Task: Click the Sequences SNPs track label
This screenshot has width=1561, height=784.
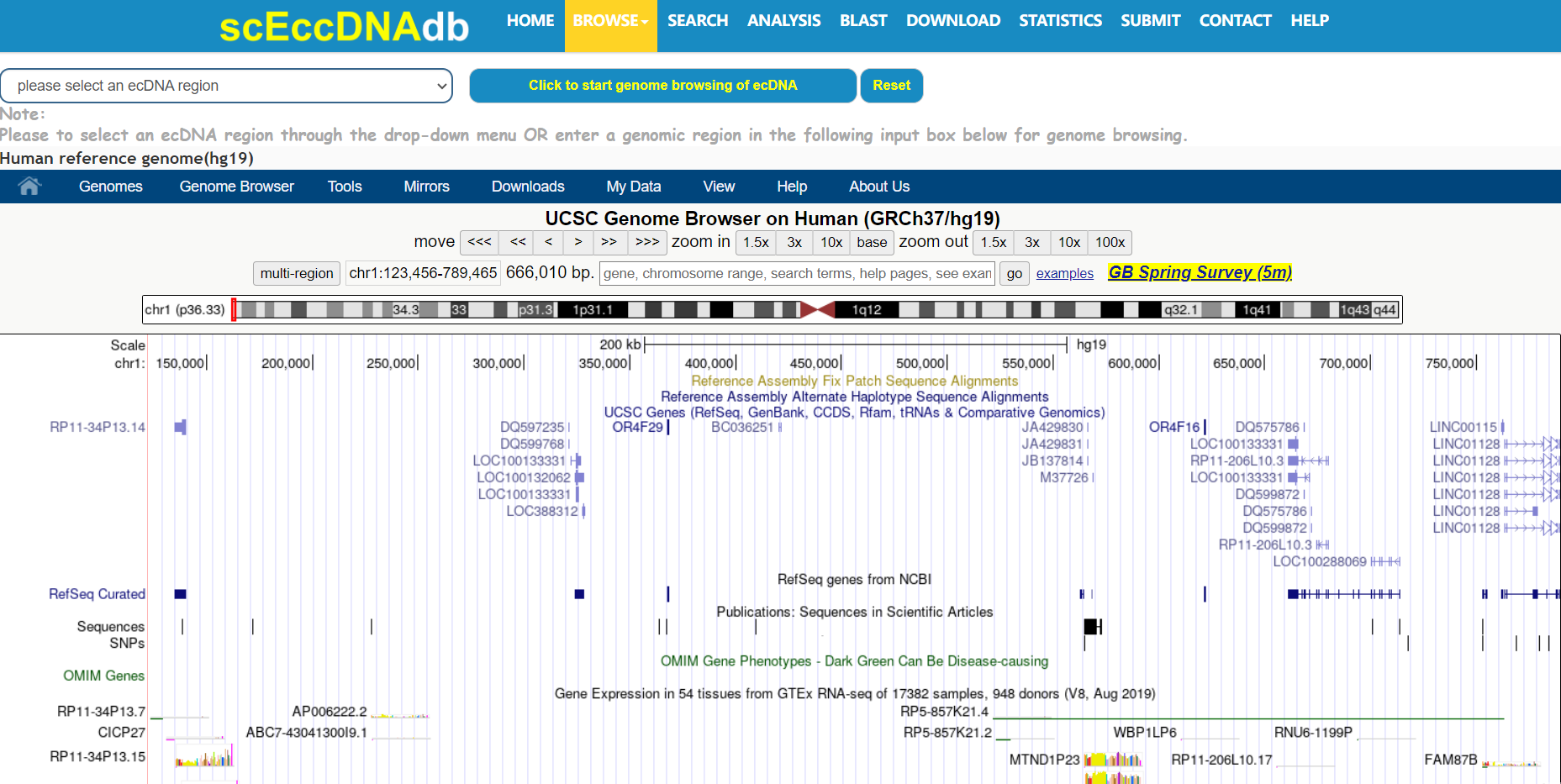Action: pyautogui.click(x=111, y=634)
